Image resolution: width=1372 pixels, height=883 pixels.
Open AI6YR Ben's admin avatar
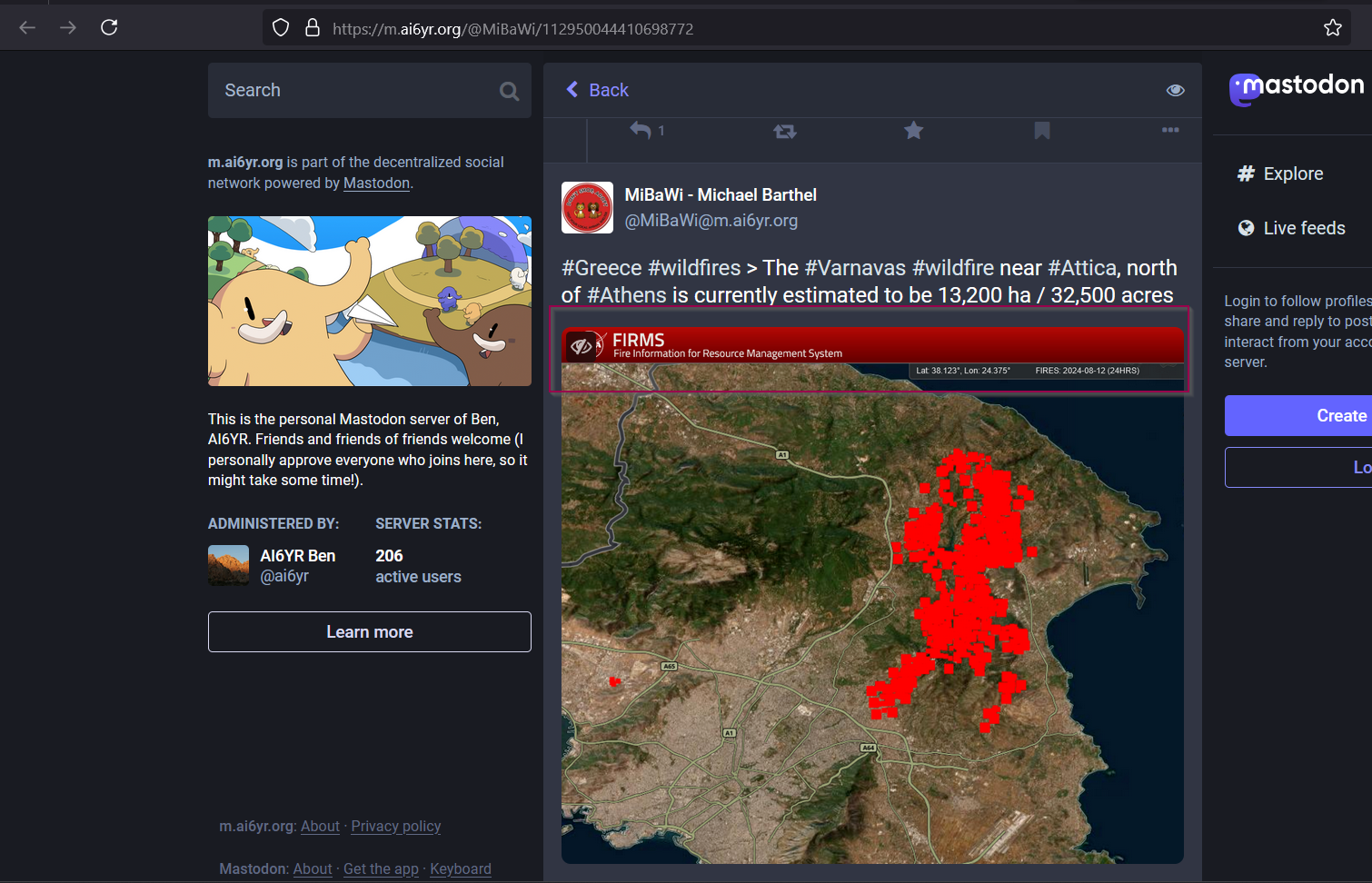[x=228, y=565]
